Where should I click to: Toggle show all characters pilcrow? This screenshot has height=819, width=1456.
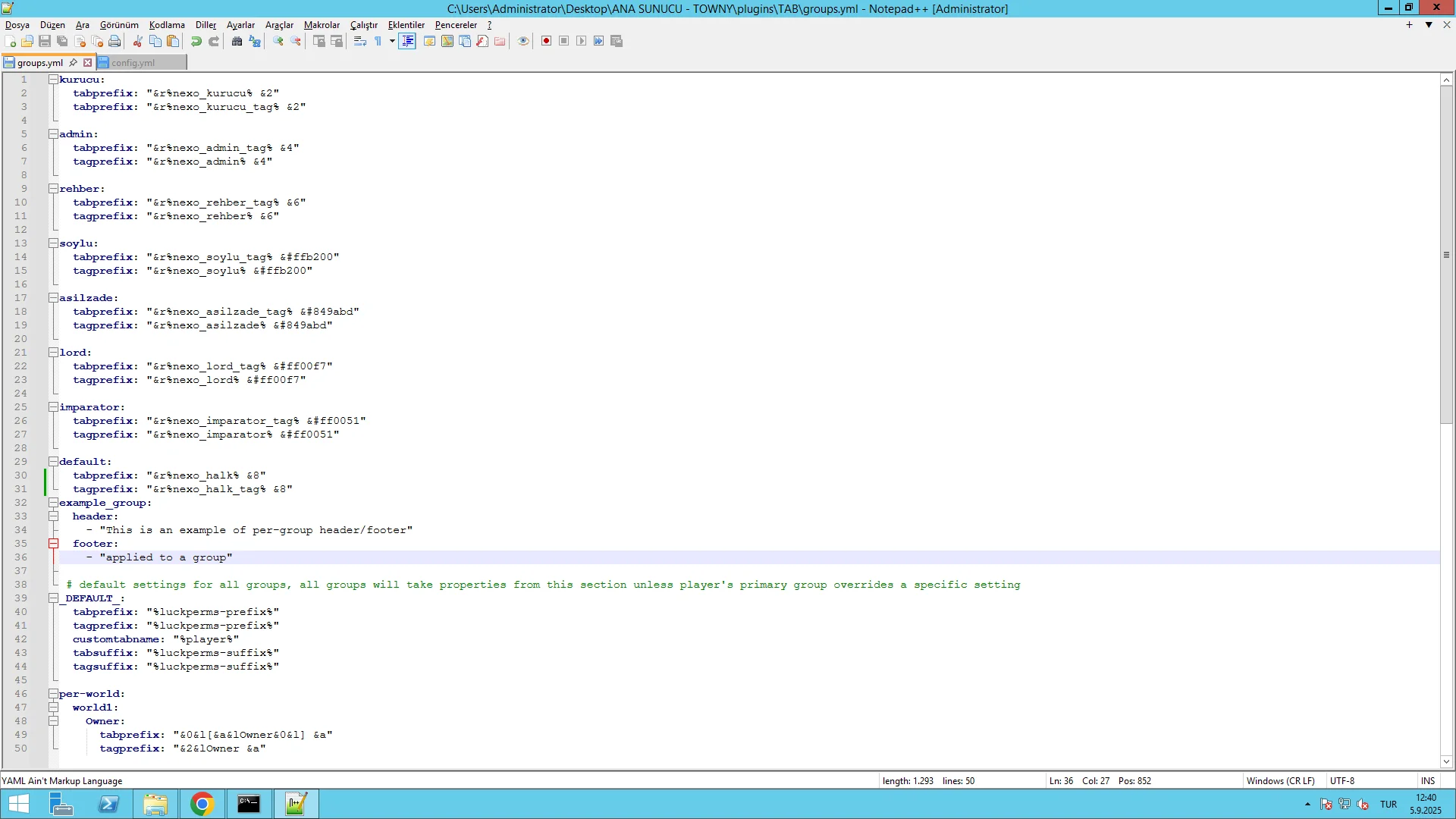378,41
